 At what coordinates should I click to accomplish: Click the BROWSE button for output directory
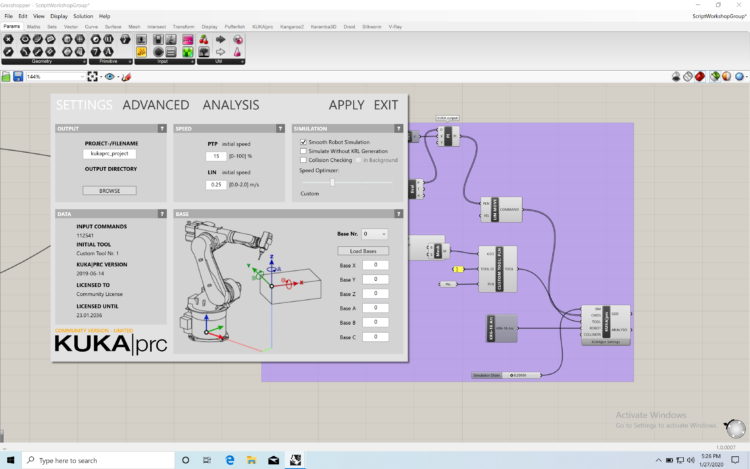109,190
